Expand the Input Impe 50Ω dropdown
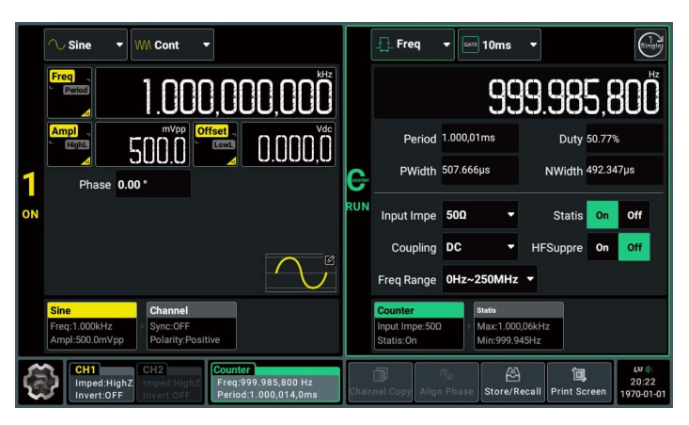 click(x=480, y=215)
